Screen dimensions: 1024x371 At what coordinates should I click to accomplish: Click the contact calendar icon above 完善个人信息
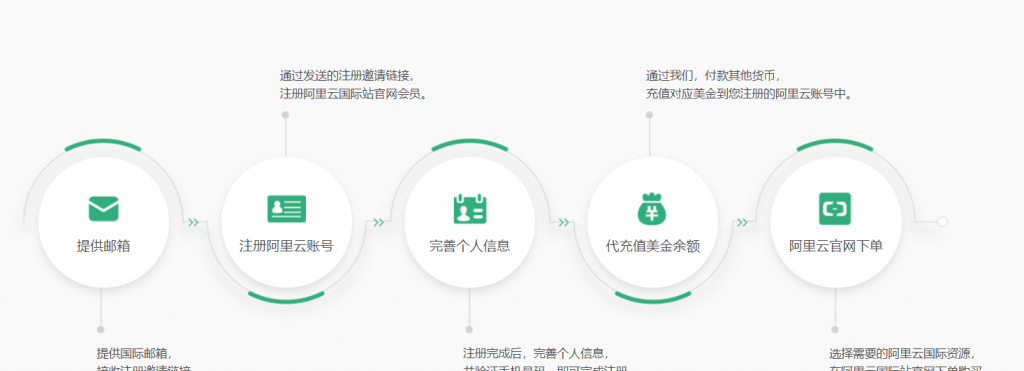pyautogui.click(x=470, y=209)
